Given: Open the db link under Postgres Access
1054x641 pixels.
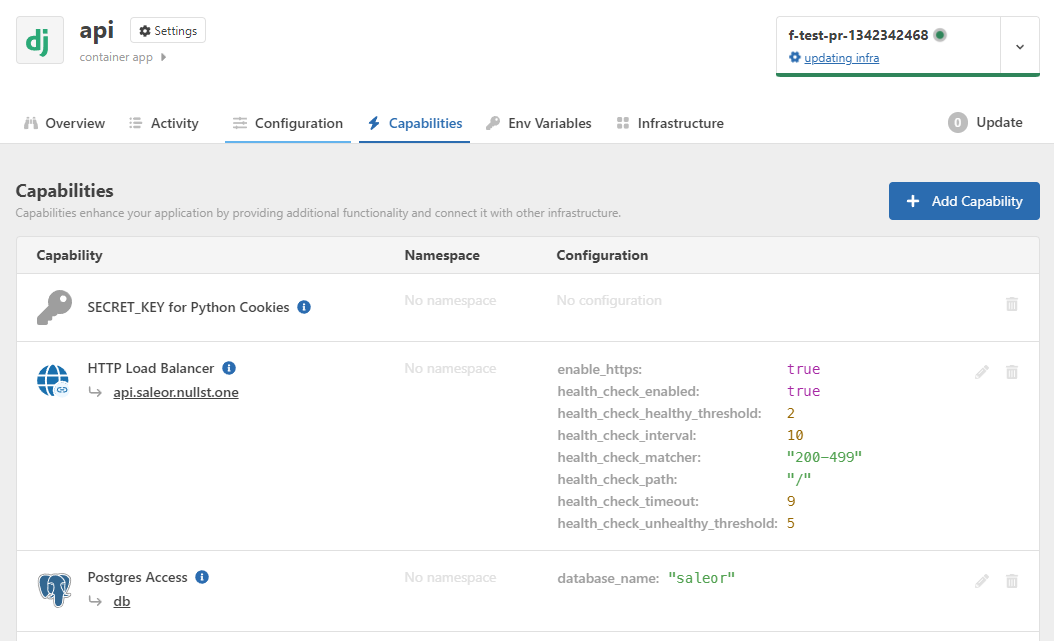Looking at the screenshot, I should (121, 601).
